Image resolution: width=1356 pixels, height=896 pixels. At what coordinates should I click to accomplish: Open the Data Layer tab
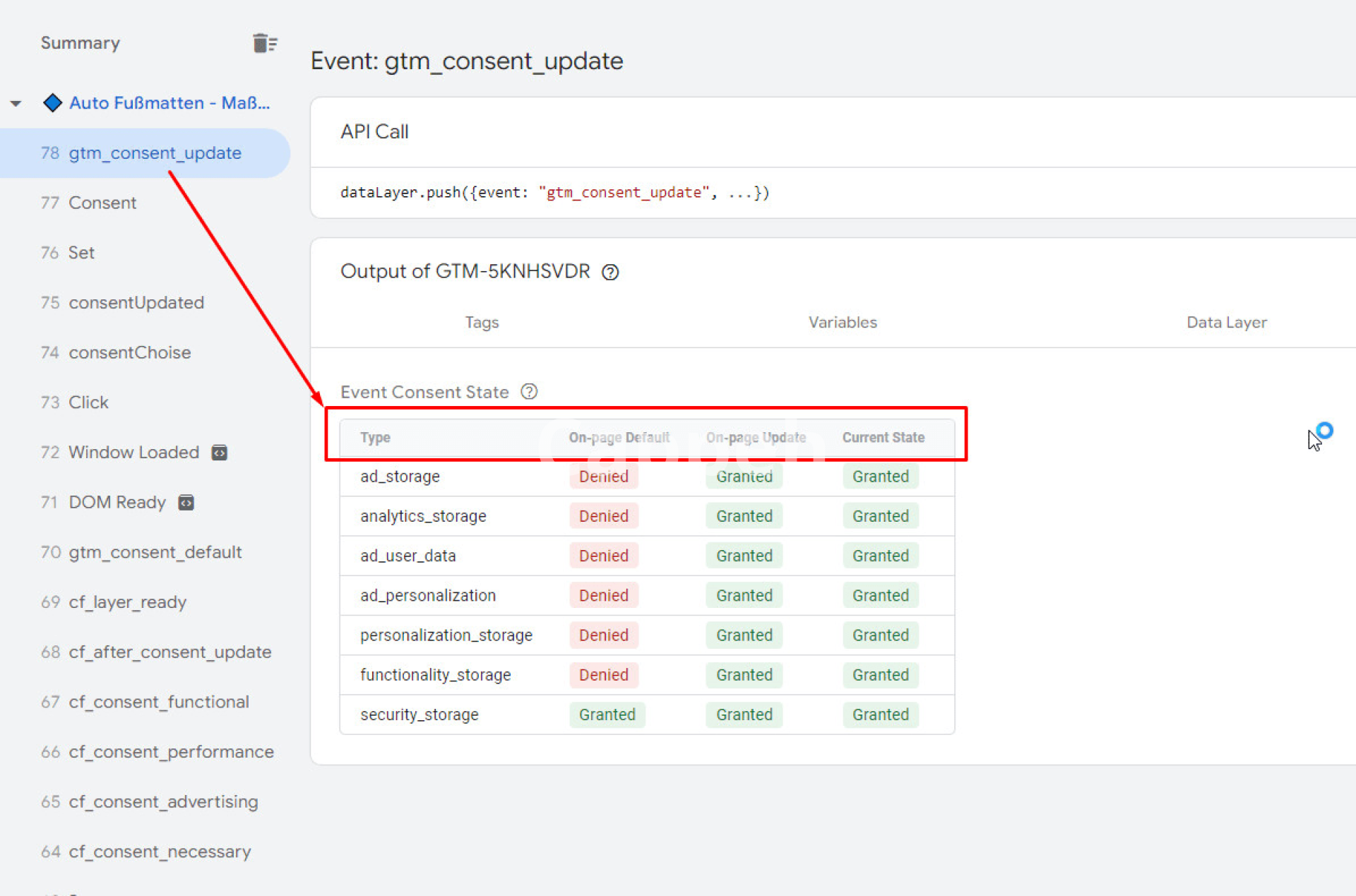click(x=1226, y=323)
